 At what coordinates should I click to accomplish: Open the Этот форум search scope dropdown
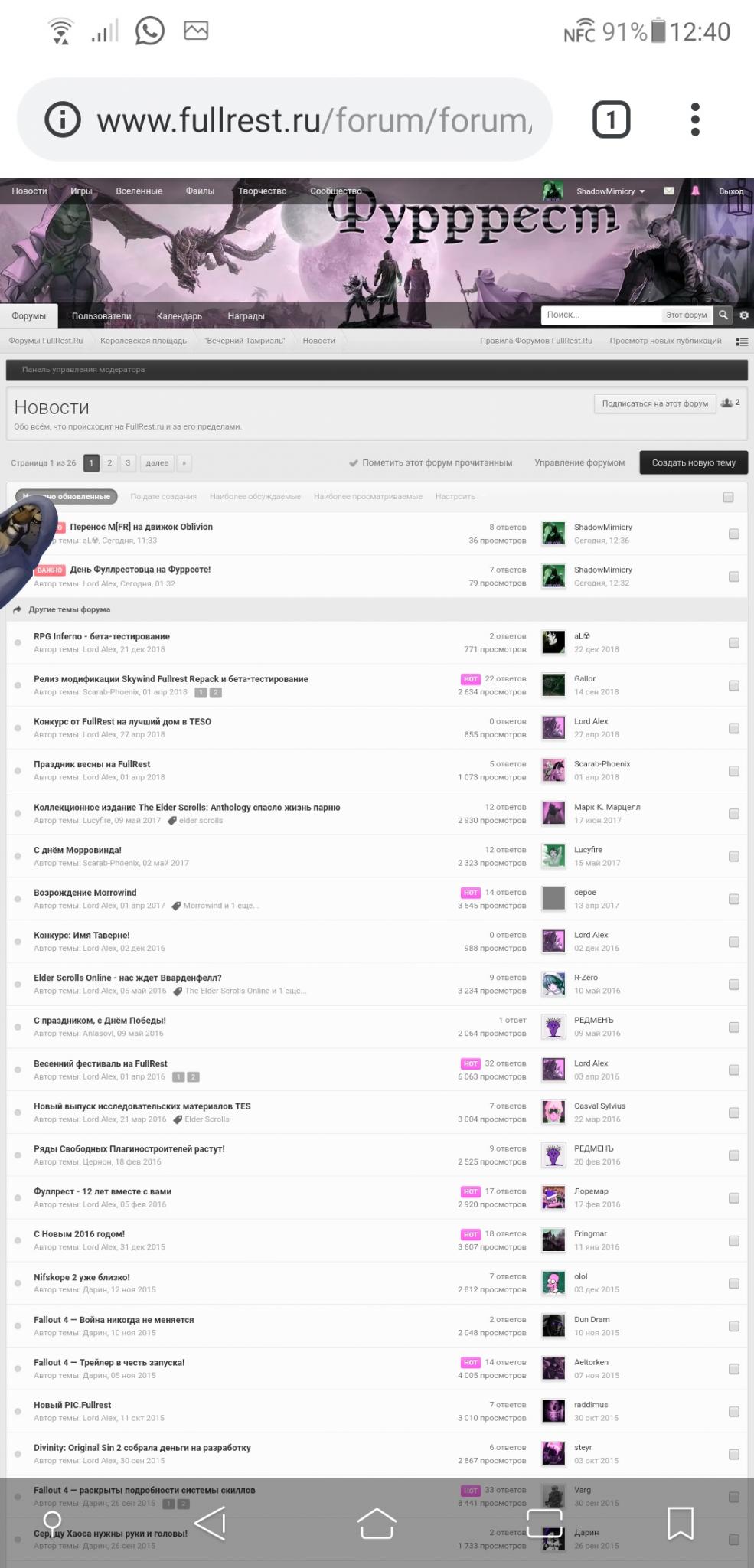[687, 315]
